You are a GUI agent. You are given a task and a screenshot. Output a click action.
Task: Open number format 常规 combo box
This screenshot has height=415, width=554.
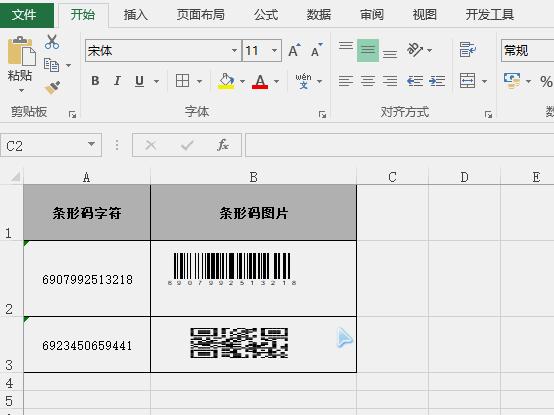(527, 51)
